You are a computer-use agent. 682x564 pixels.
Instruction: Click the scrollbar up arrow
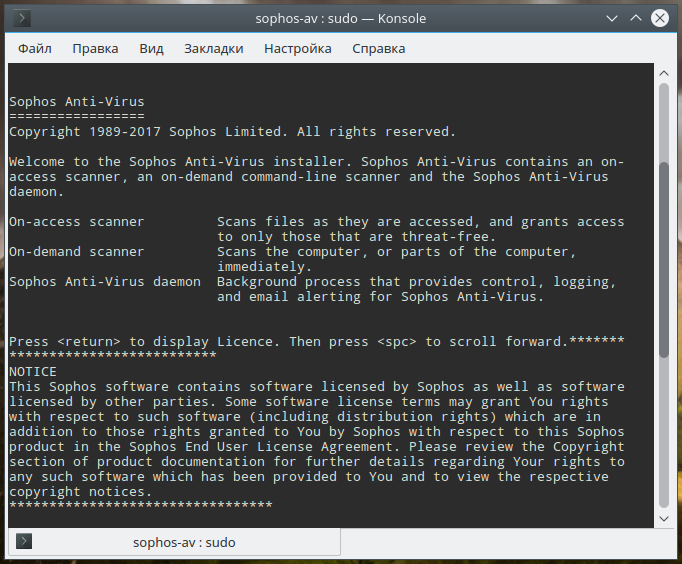tap(664, 73)
